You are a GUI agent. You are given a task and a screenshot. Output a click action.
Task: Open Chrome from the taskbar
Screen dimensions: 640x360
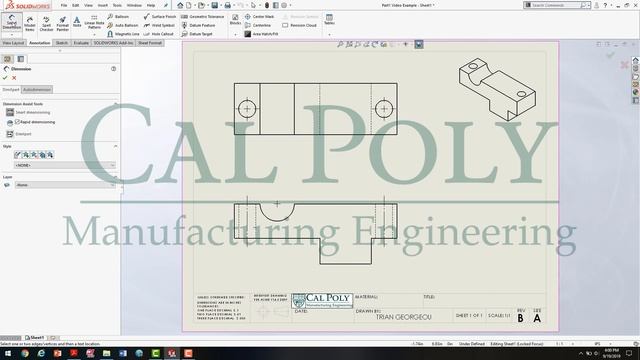pos(24,353)
